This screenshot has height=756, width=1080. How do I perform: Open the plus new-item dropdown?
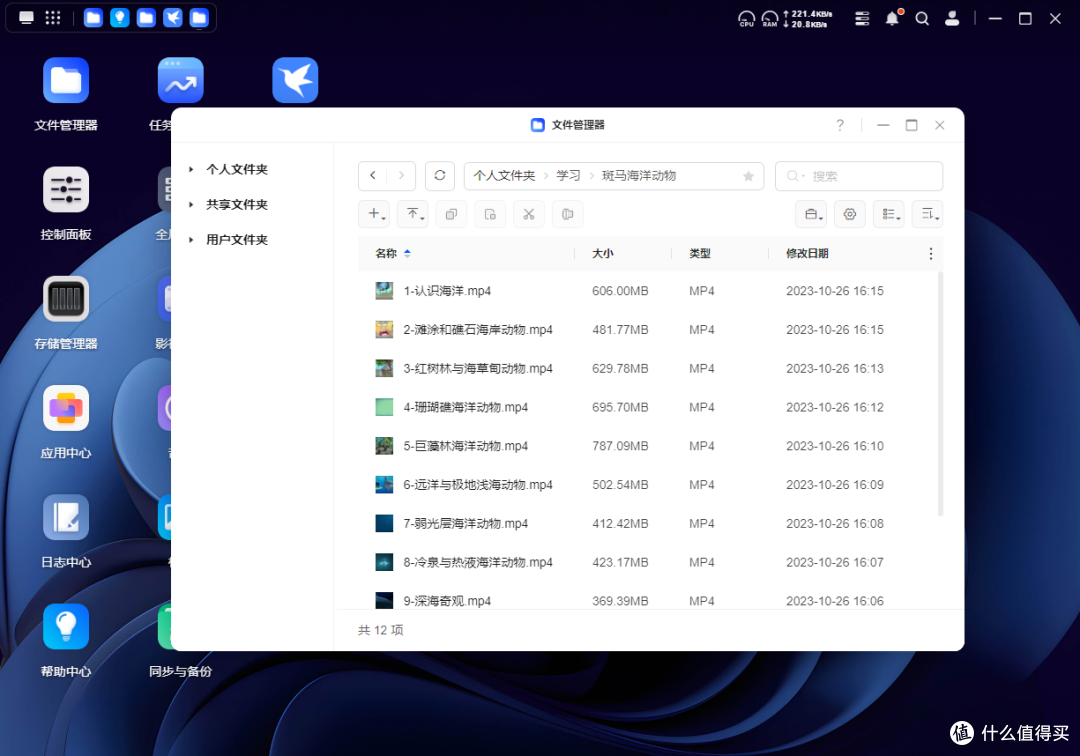point(374,214)
